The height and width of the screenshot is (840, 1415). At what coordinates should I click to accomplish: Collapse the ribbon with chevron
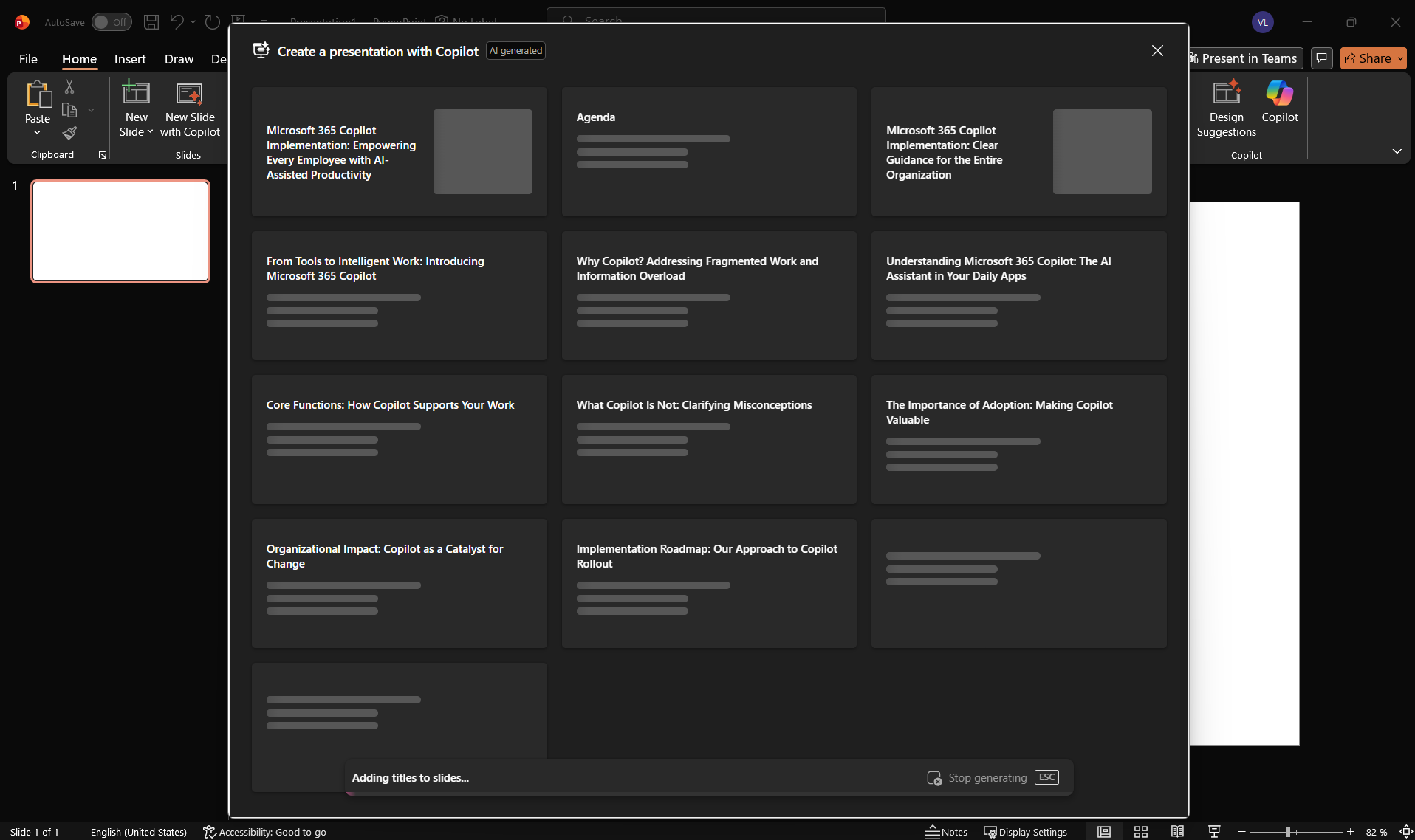[1397, 151]
